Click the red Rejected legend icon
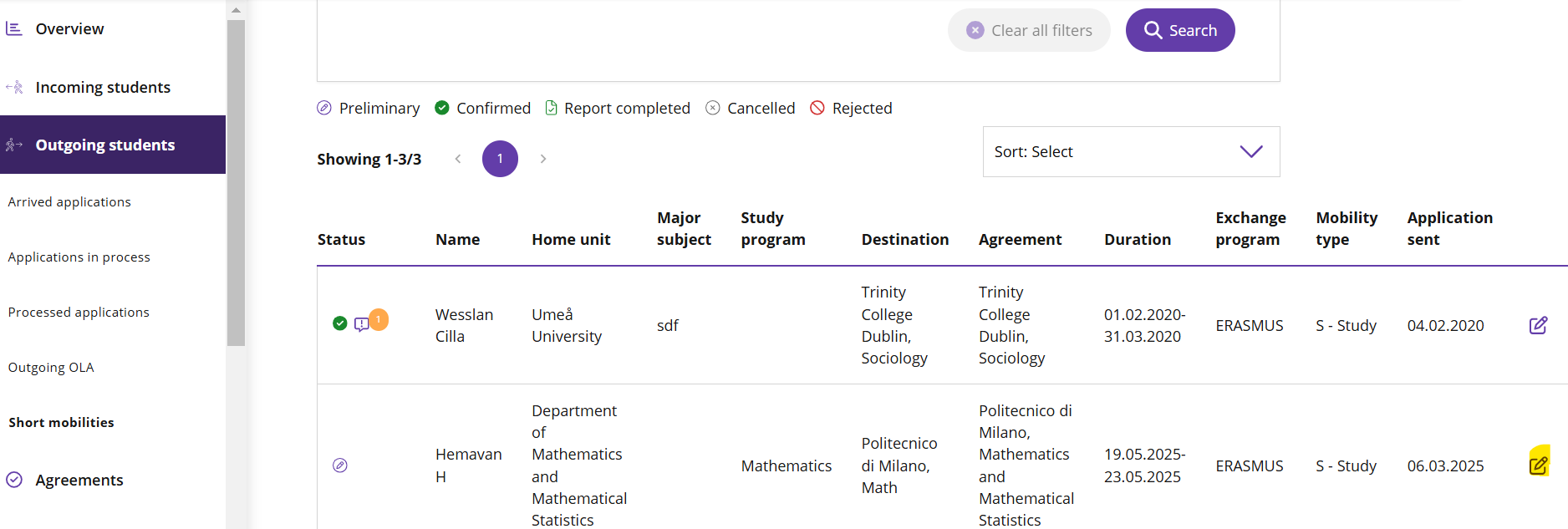Image resolution: width=1568 pixels, height=529 pixels. click(817, 108)
